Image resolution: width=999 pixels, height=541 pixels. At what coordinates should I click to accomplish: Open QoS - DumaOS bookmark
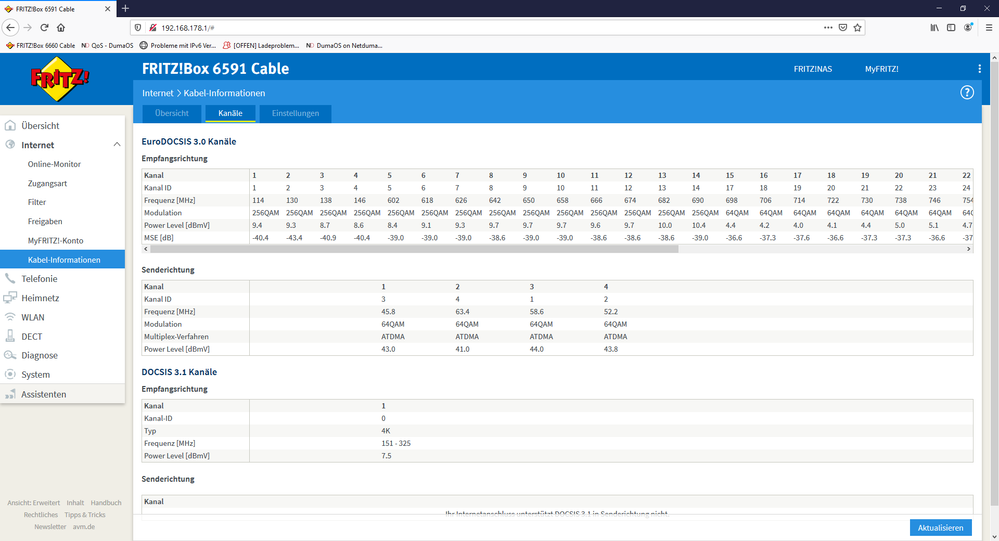click(x=107, y=45)
